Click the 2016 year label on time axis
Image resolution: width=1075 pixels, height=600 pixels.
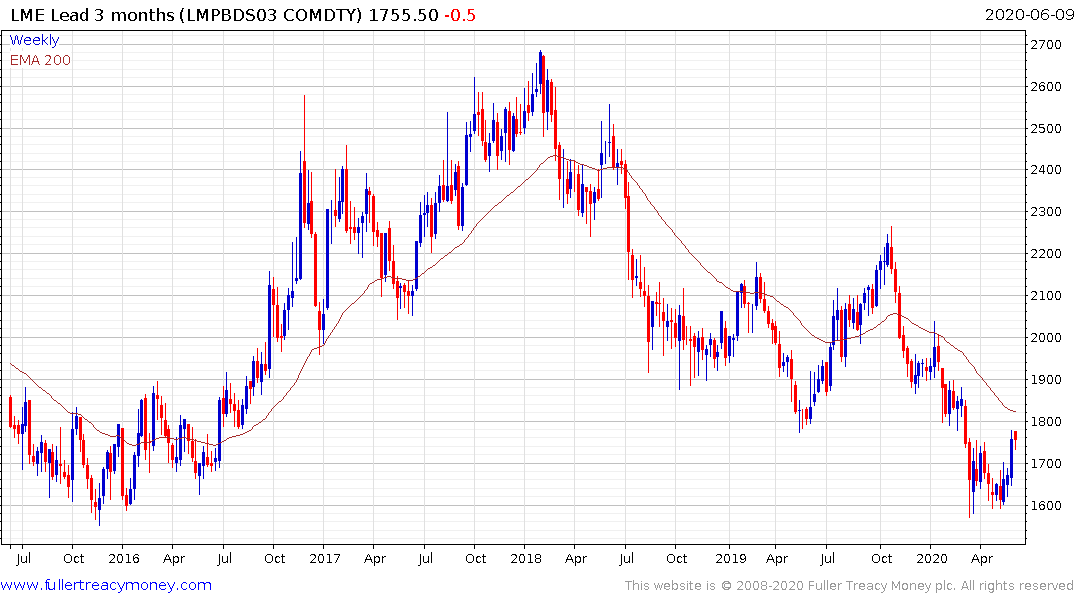[x=123, y=558]
